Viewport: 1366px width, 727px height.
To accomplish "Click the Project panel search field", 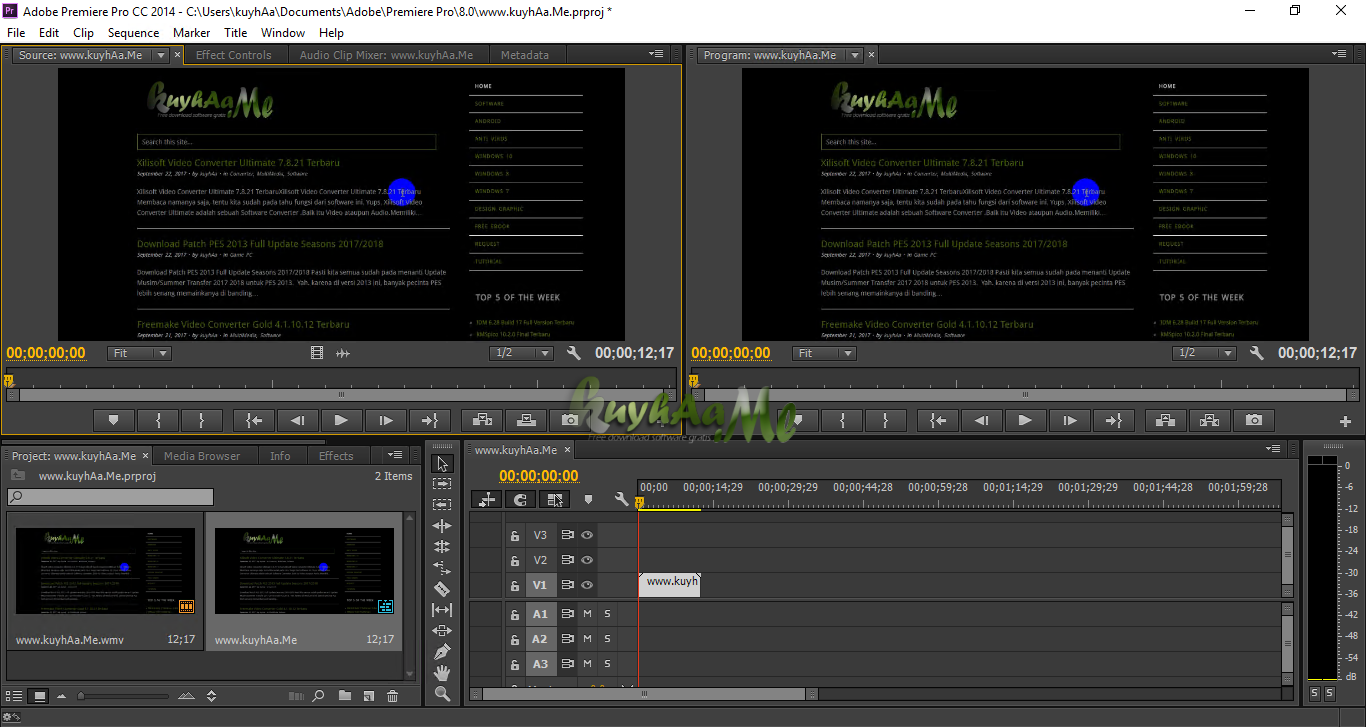I will pyautogui.click(x=110, y=497).
